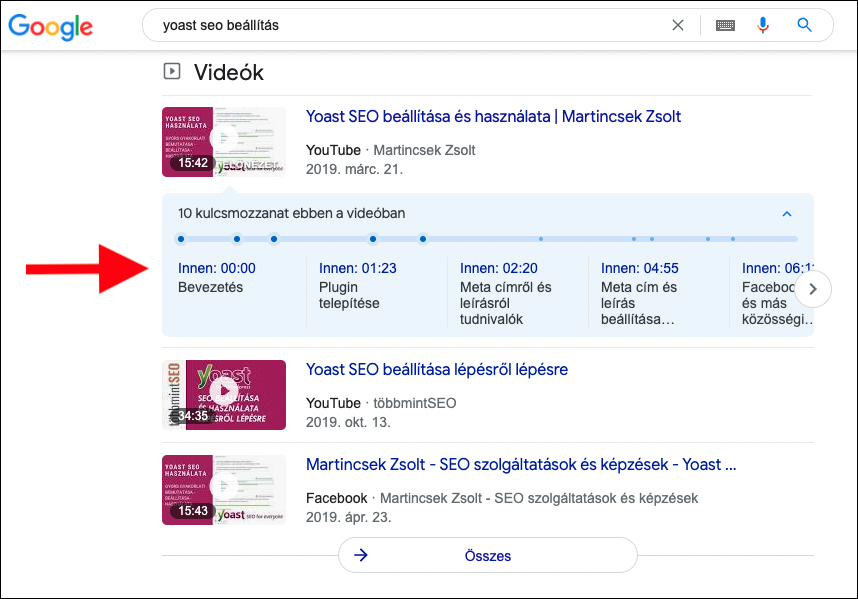Jump to timeline marker for 04:55
Viewport: 858px width, 599px height.
(x=373, y=239)
